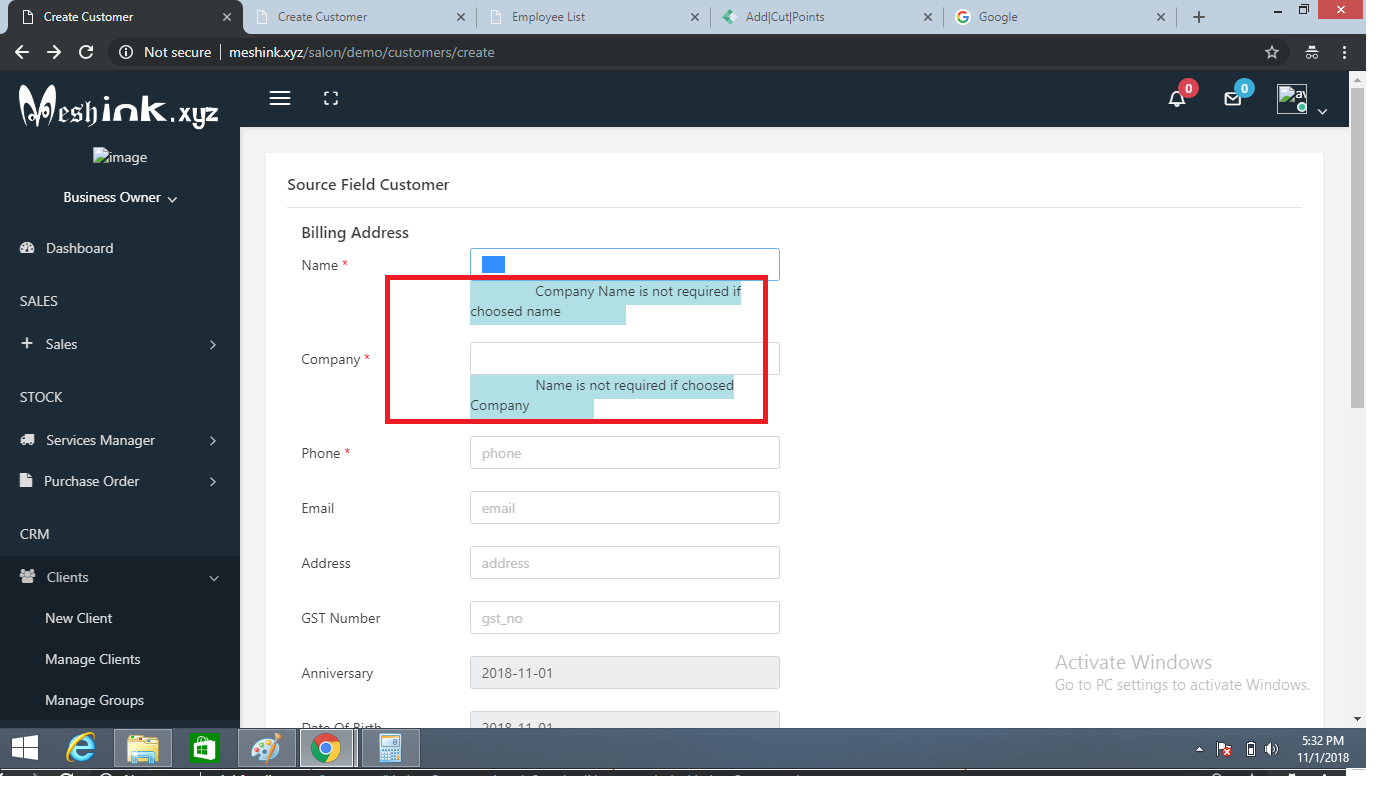Click the 'Billing Address' section title
The image size is (1380, 796).
[355, 233]
